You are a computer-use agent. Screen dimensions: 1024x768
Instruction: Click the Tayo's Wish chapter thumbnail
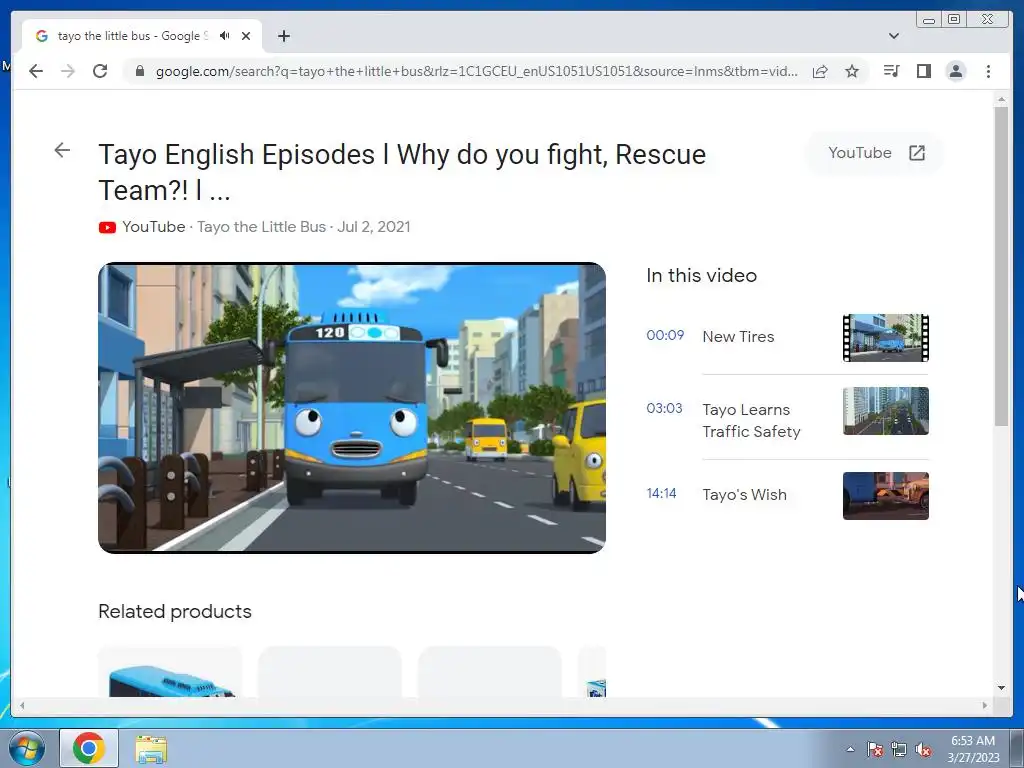pos(886,496)
